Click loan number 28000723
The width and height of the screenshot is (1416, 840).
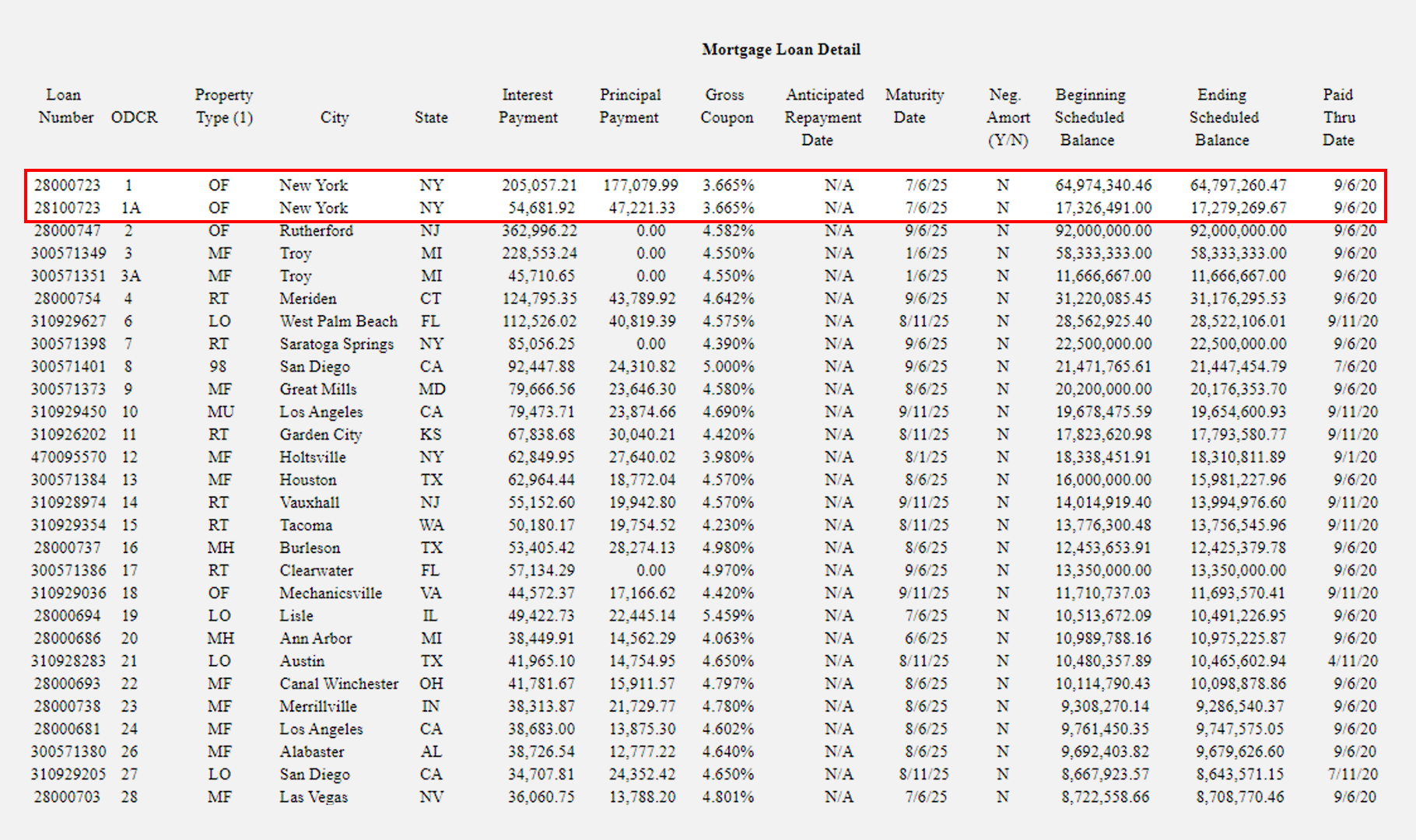point(67,185)
